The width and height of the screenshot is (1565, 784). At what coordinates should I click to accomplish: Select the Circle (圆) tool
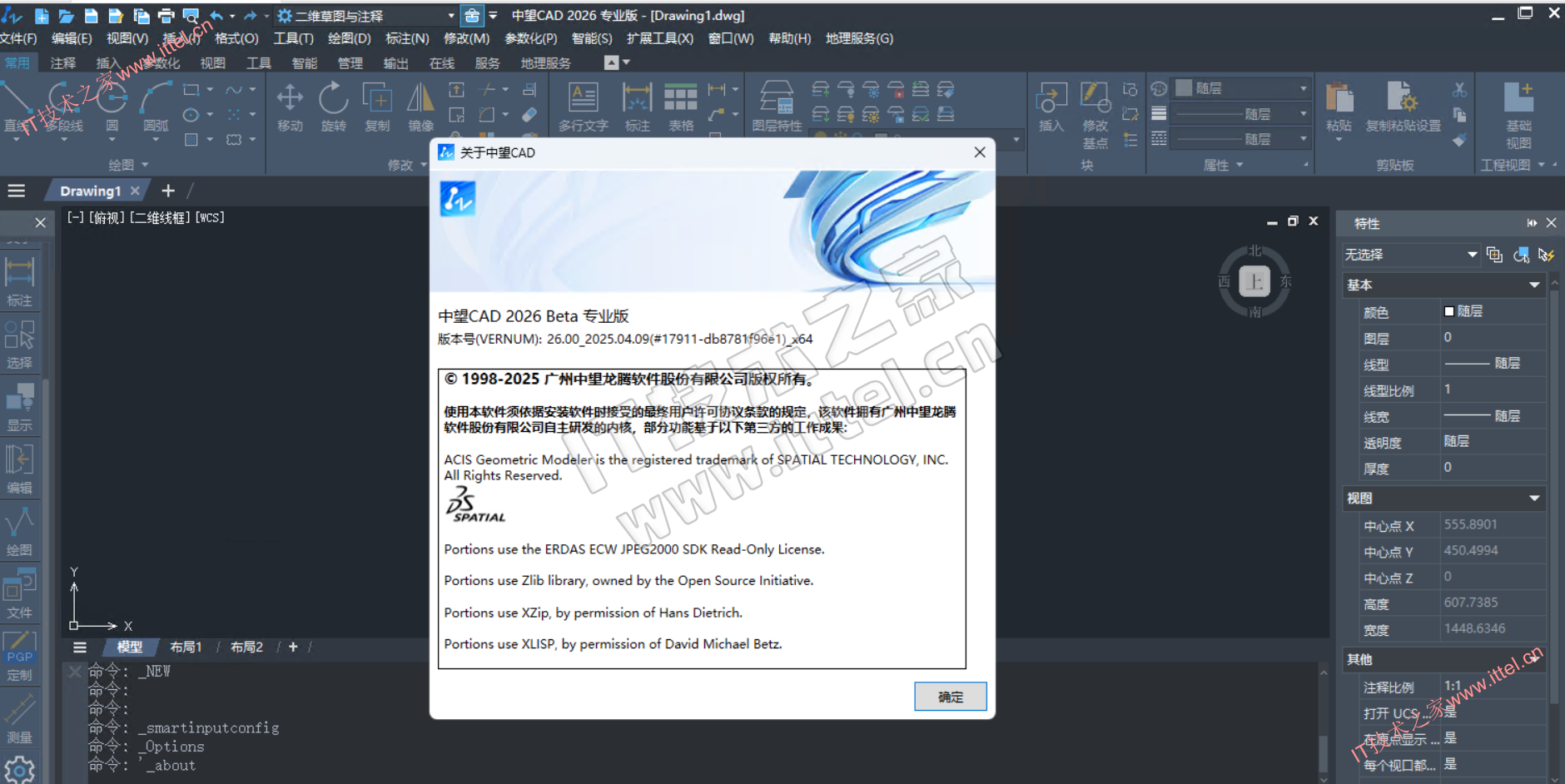[112, 108]
